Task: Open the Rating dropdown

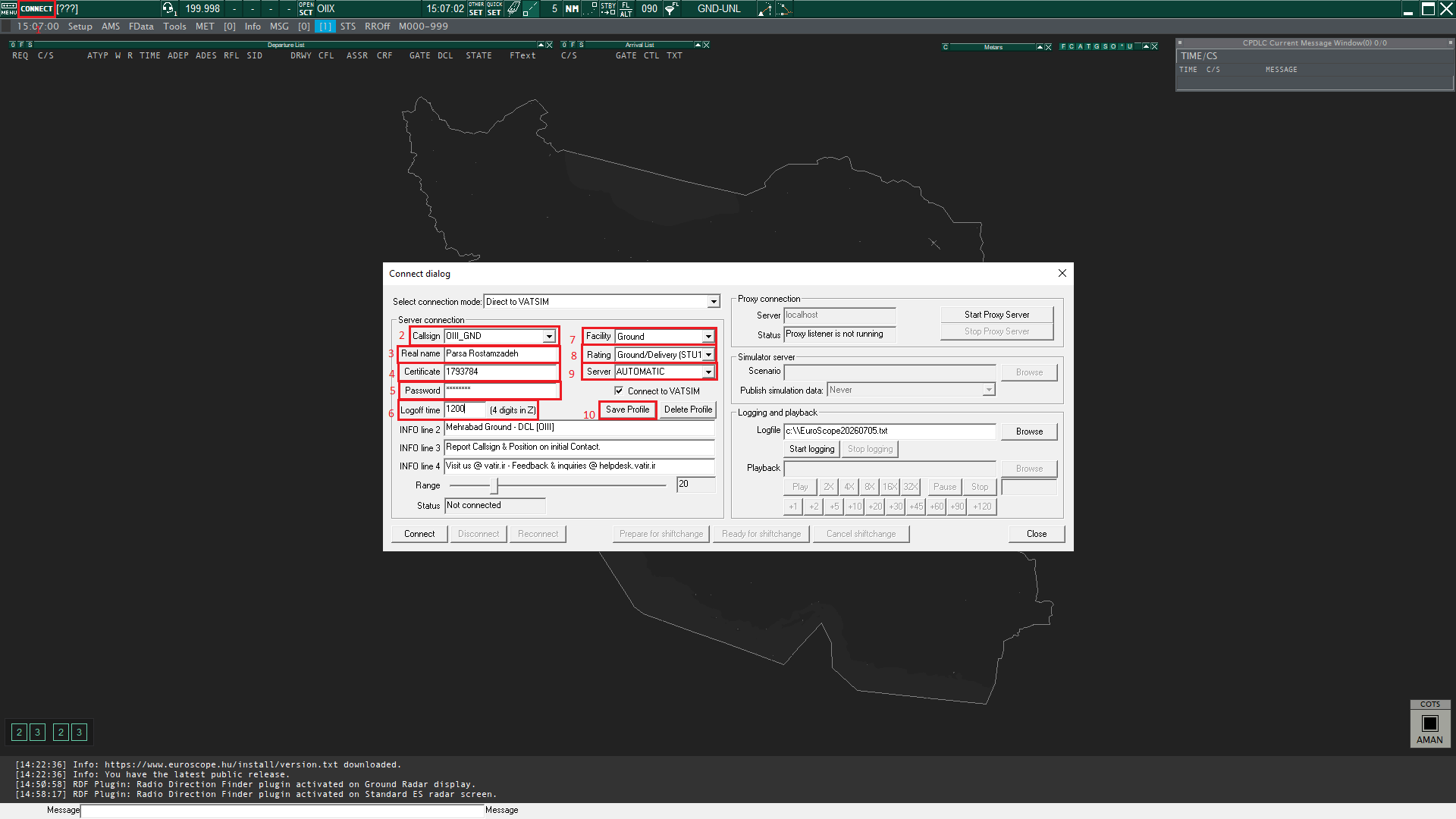Action: [708, 354]
